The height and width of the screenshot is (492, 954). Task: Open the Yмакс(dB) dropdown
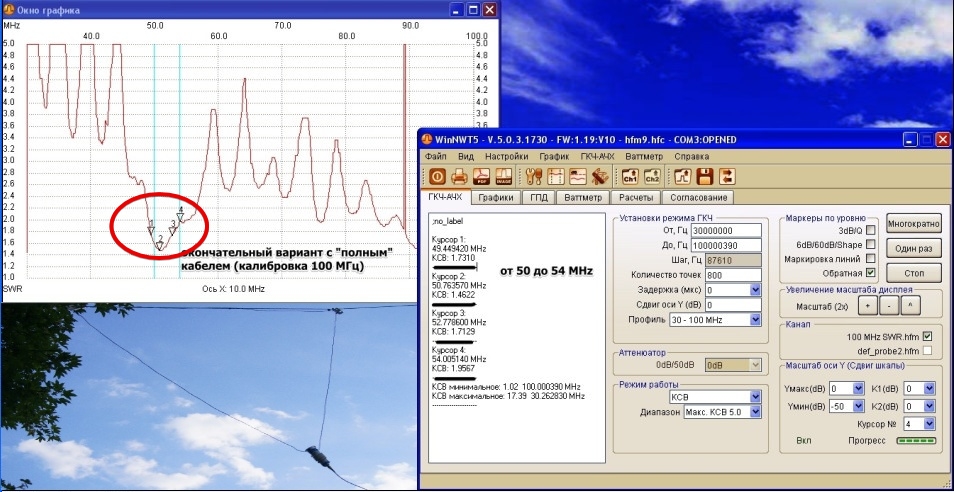coord(858,388)
